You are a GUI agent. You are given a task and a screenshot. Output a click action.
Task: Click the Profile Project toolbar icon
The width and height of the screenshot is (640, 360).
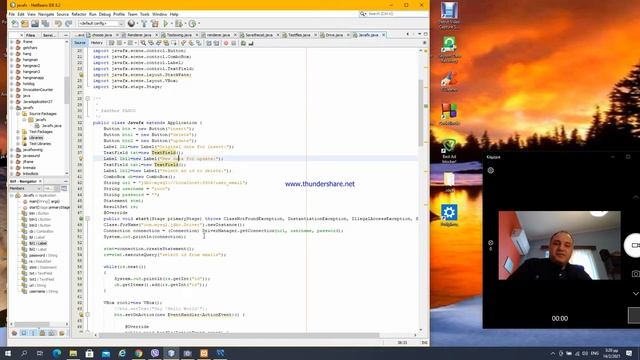[192, 24]
